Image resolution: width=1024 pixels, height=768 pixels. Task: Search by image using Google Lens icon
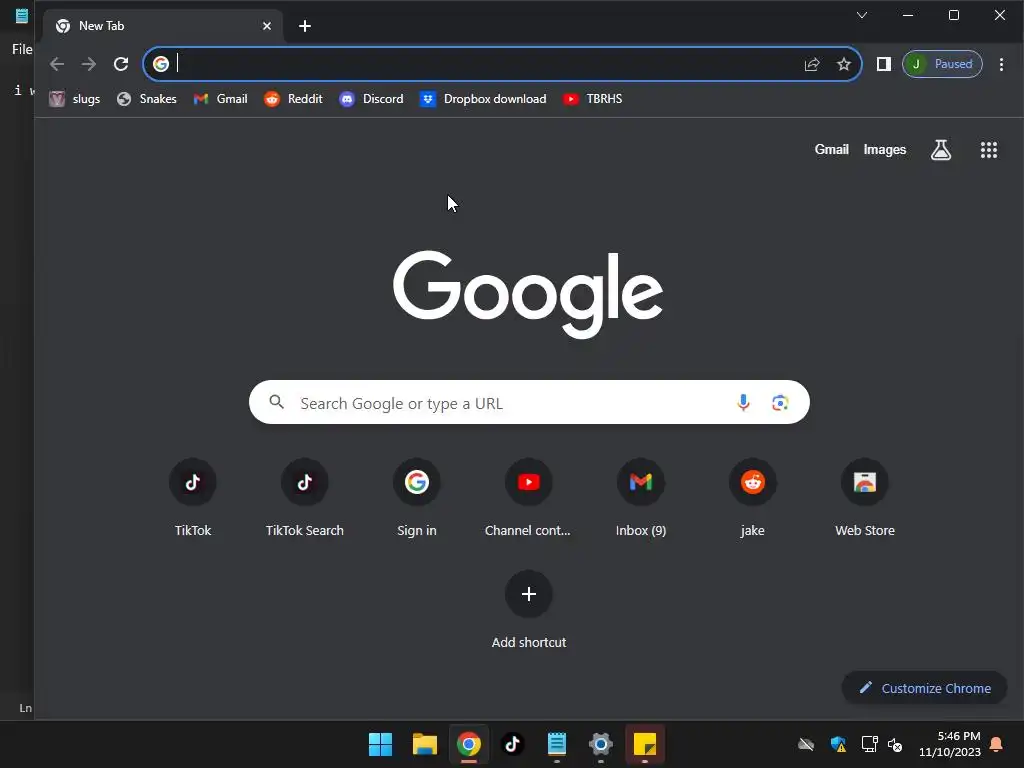pyautogui.click(x=780, y=402)
